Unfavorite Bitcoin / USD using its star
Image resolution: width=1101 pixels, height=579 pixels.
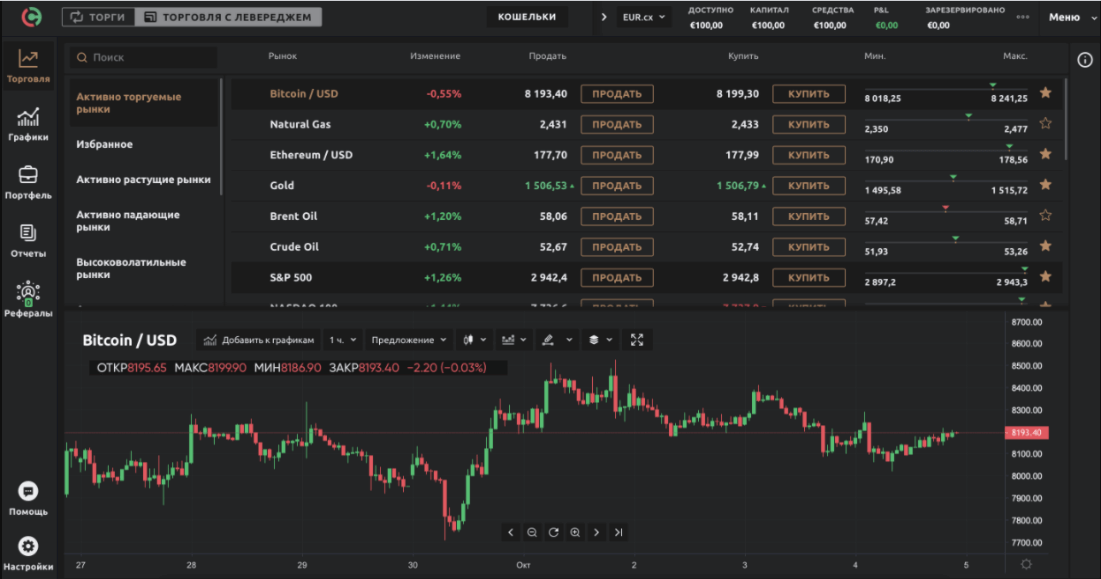(x=1045, y=93)
